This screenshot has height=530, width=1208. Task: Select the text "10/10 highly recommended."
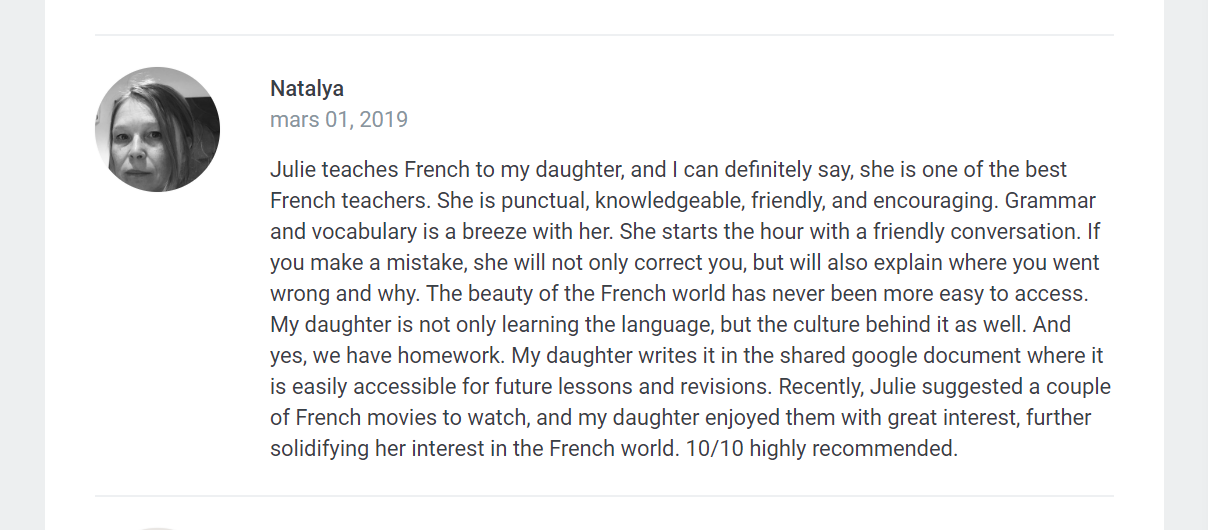(x=822, y=449)
